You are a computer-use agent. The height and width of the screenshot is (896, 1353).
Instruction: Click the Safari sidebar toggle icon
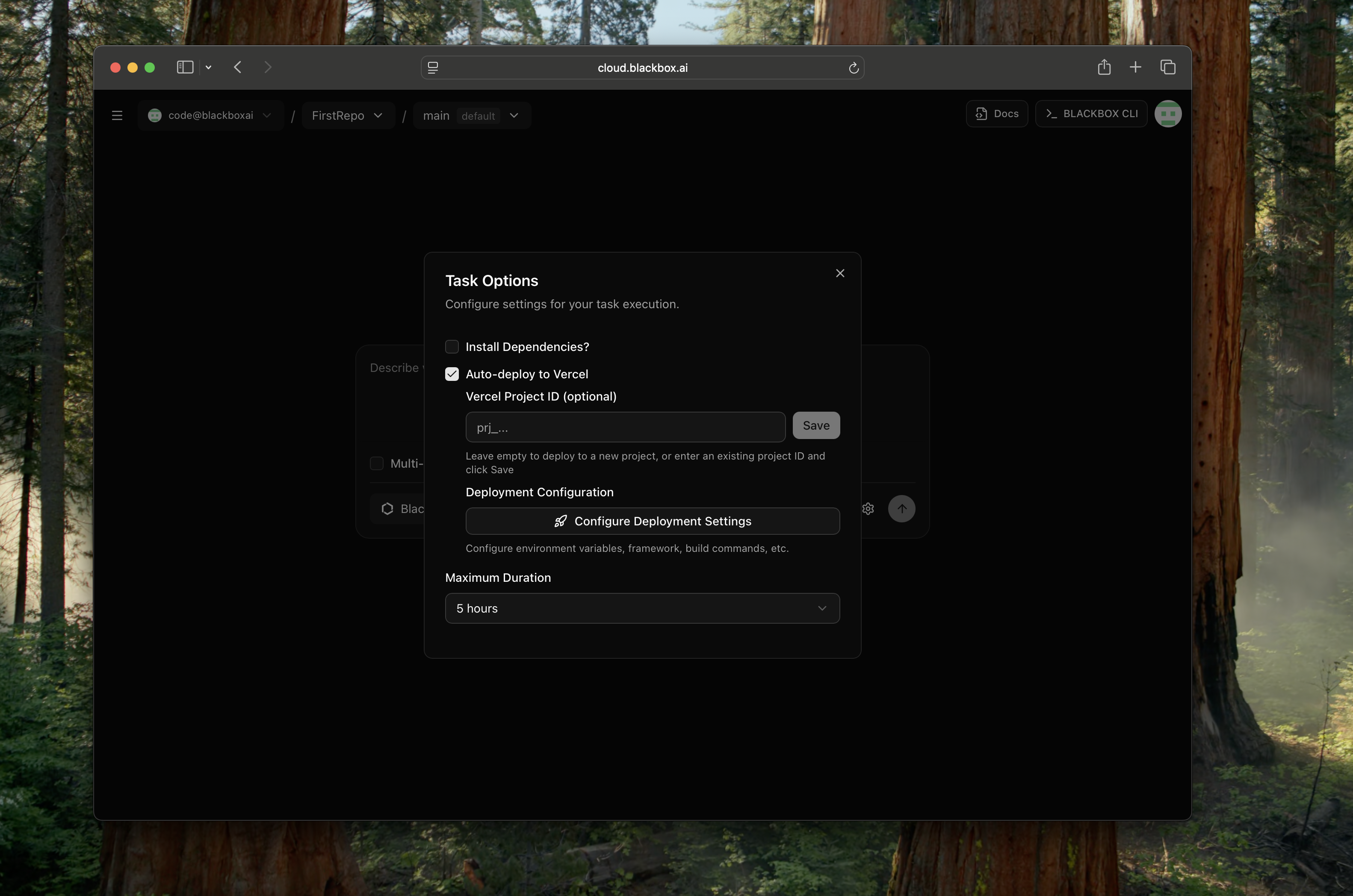coord(185,68)
